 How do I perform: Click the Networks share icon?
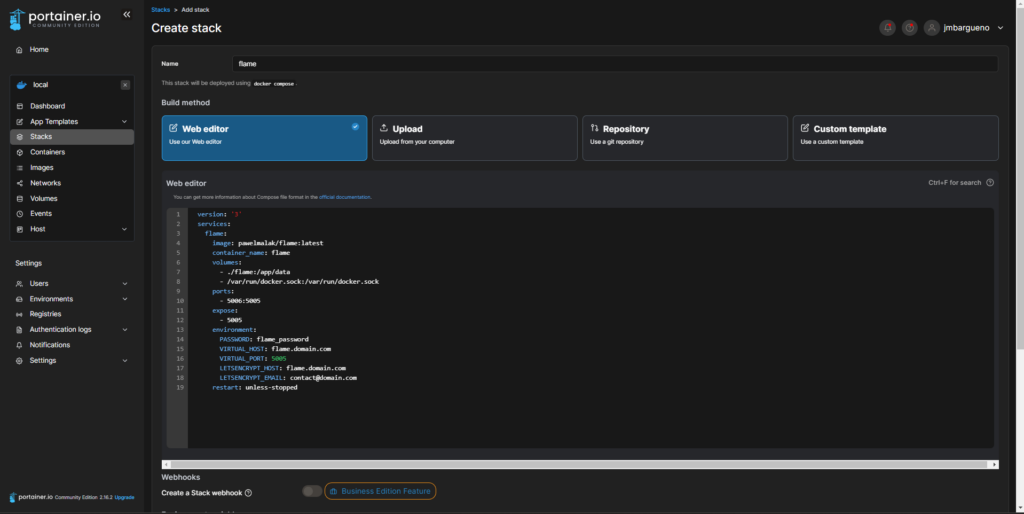tap(20, 183)
